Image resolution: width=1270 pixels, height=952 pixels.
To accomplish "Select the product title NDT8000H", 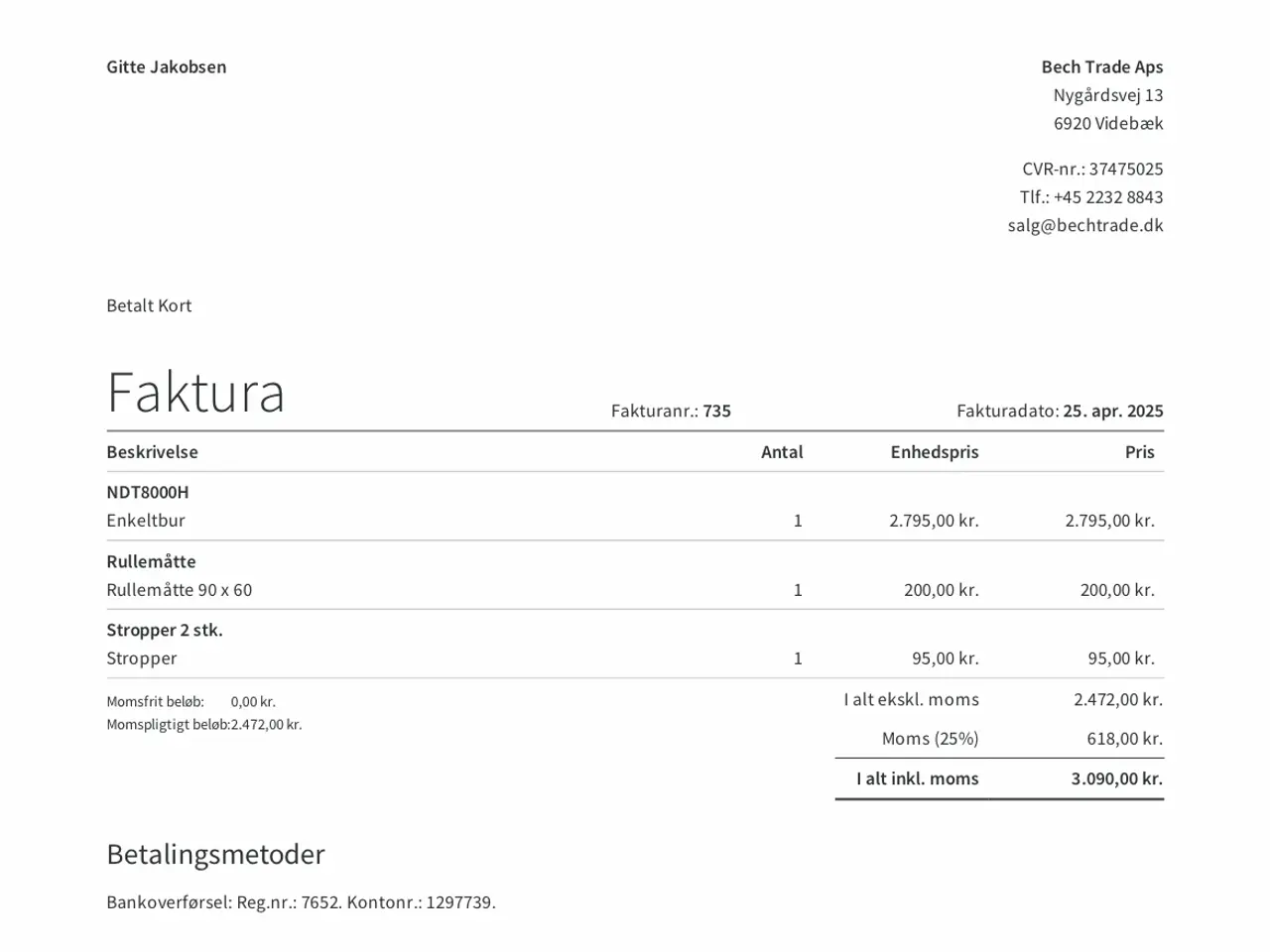I will coord(147,492).
